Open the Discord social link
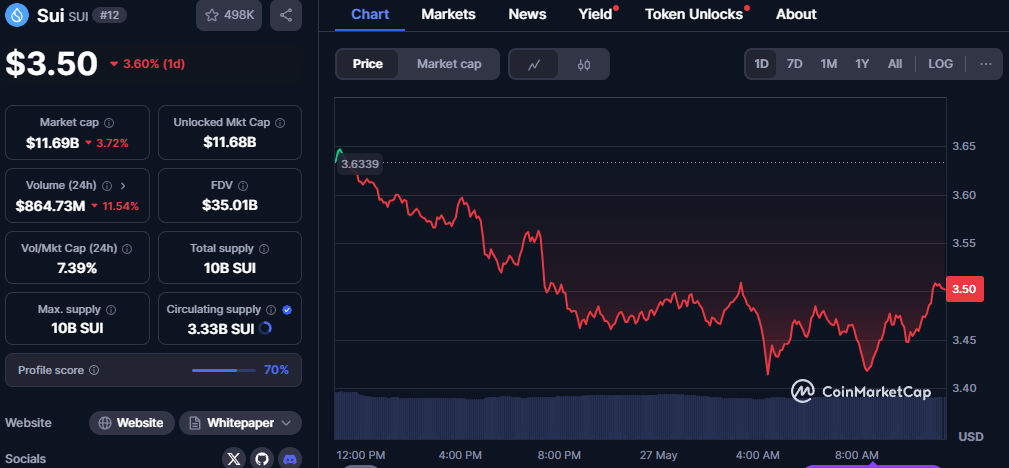The image size is (1009, 468). coord(290,458)
